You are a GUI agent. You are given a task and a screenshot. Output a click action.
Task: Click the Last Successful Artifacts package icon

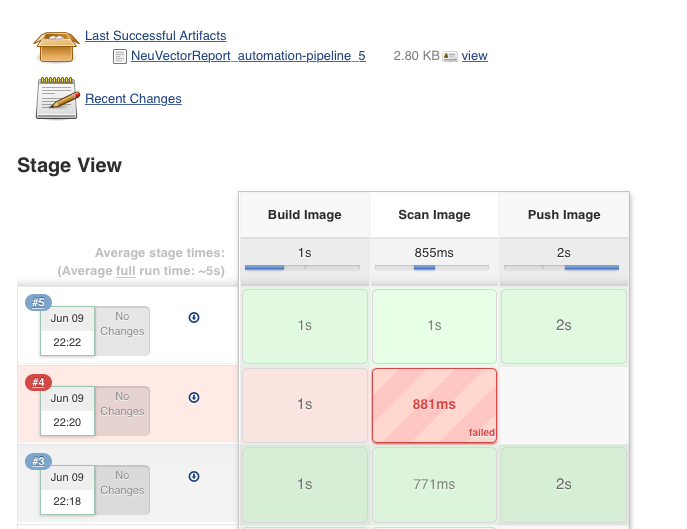pyautogui.click(x=56, y=44)
